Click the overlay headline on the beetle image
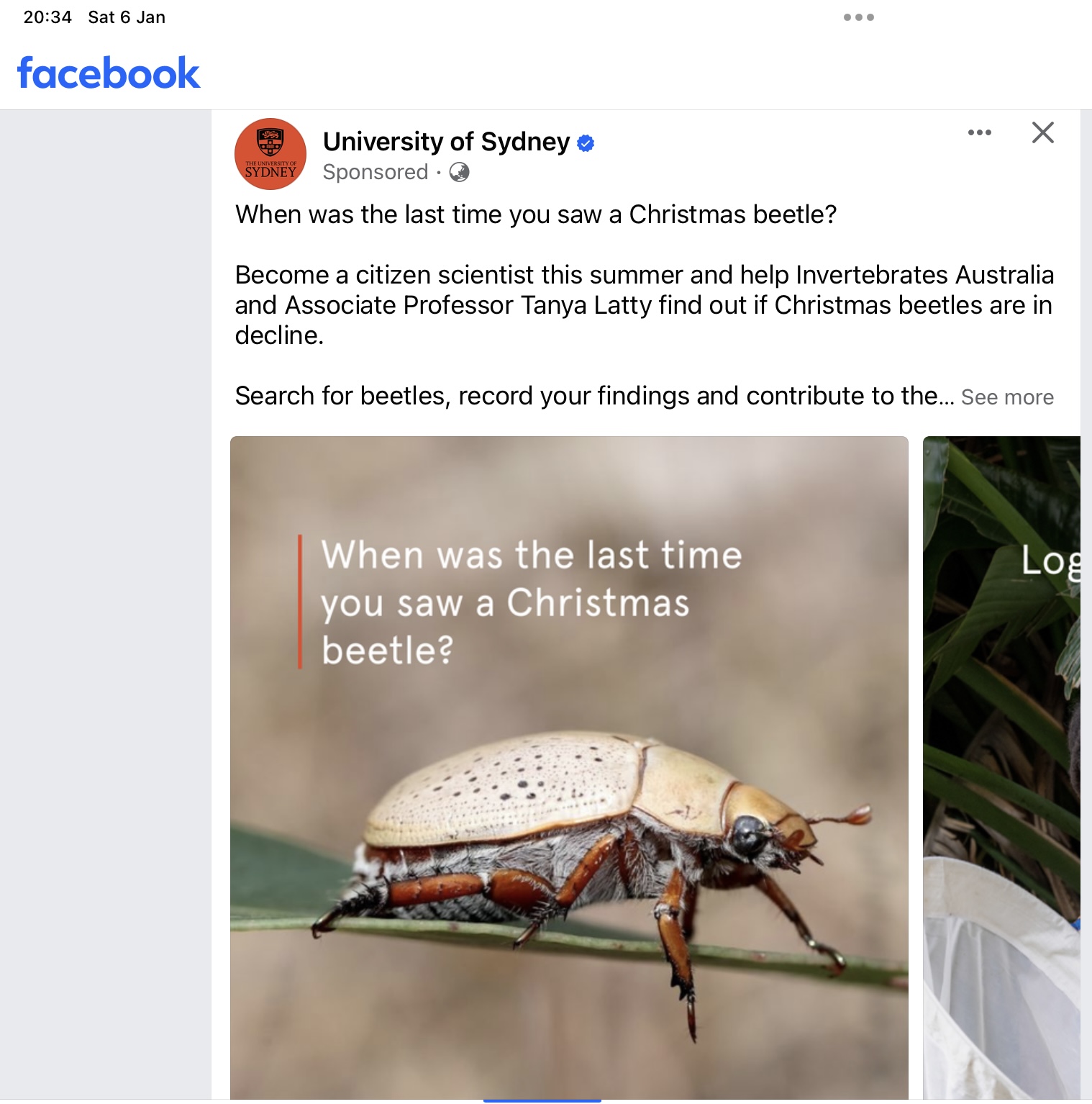This screenshot has width=1092, height=1104. point(531,602)
